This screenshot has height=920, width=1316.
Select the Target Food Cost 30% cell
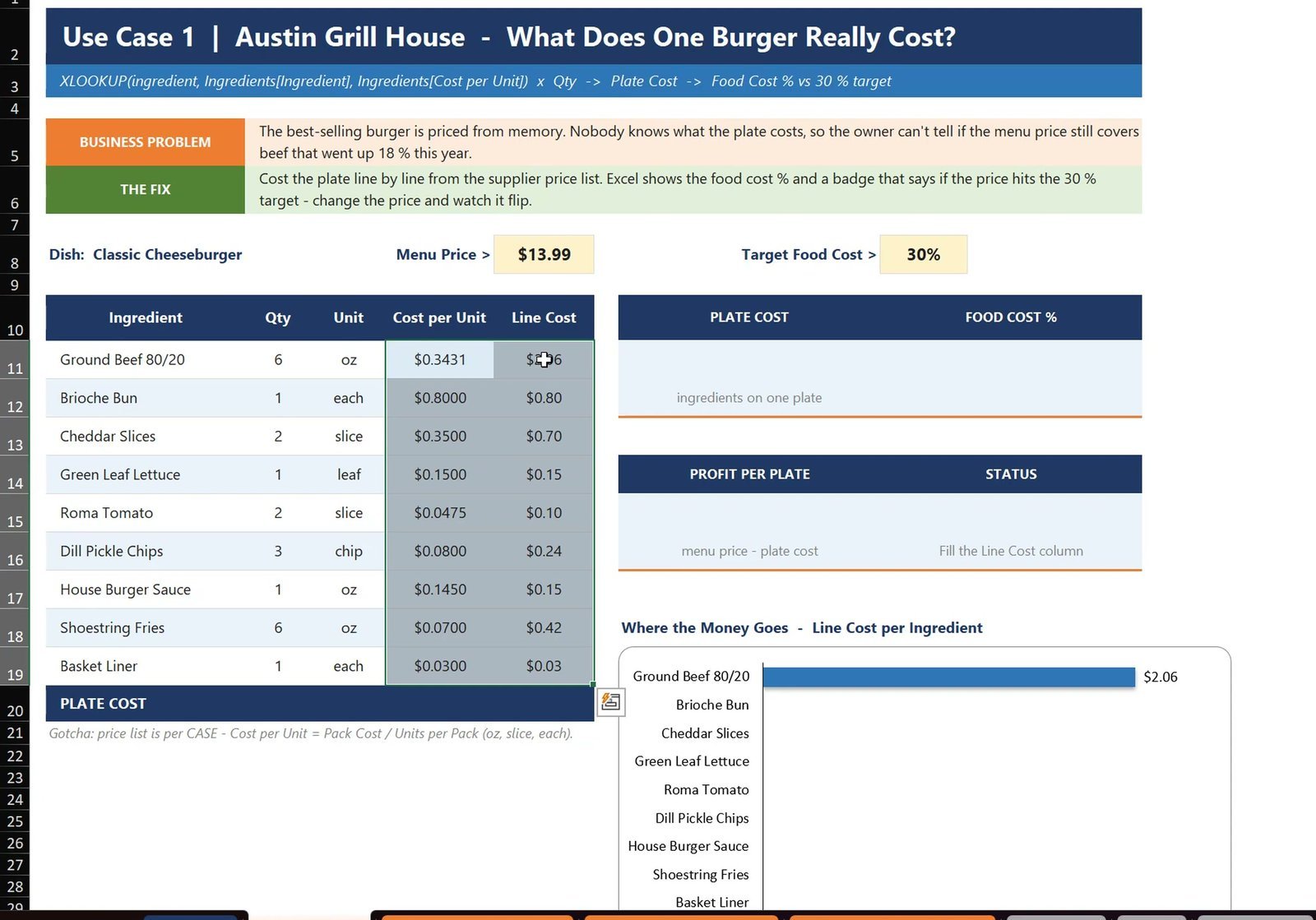pyautogui.click(x=923, y=254)
